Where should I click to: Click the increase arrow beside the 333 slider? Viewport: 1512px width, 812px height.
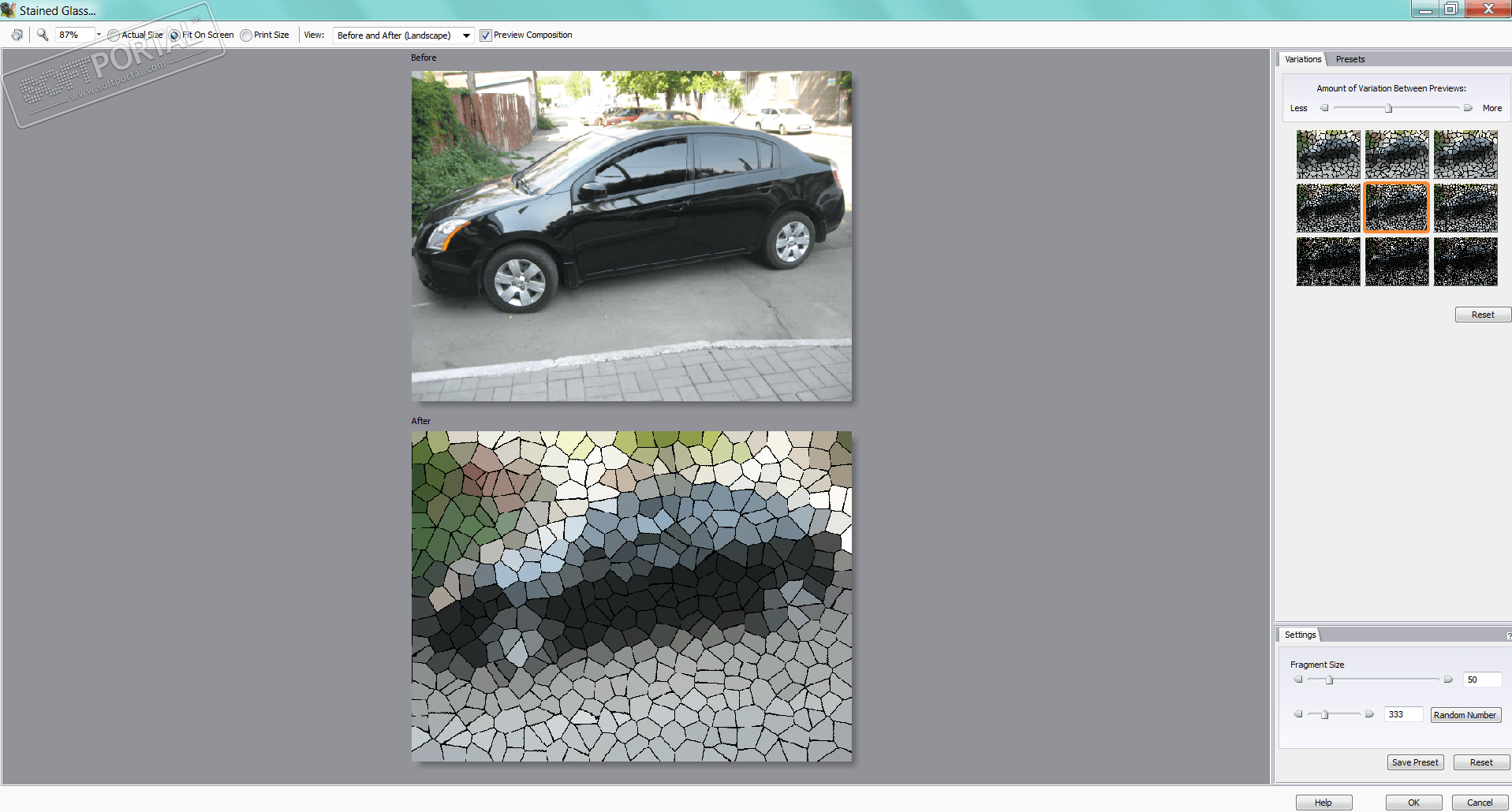click(1369, 714)
